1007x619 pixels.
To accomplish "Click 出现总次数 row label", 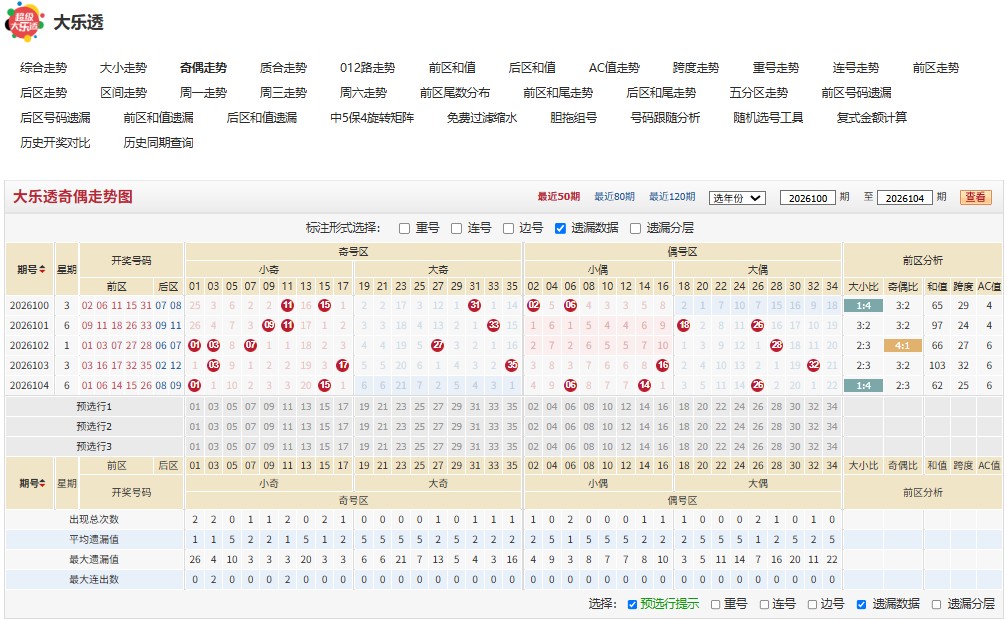I will coord(94,519).
